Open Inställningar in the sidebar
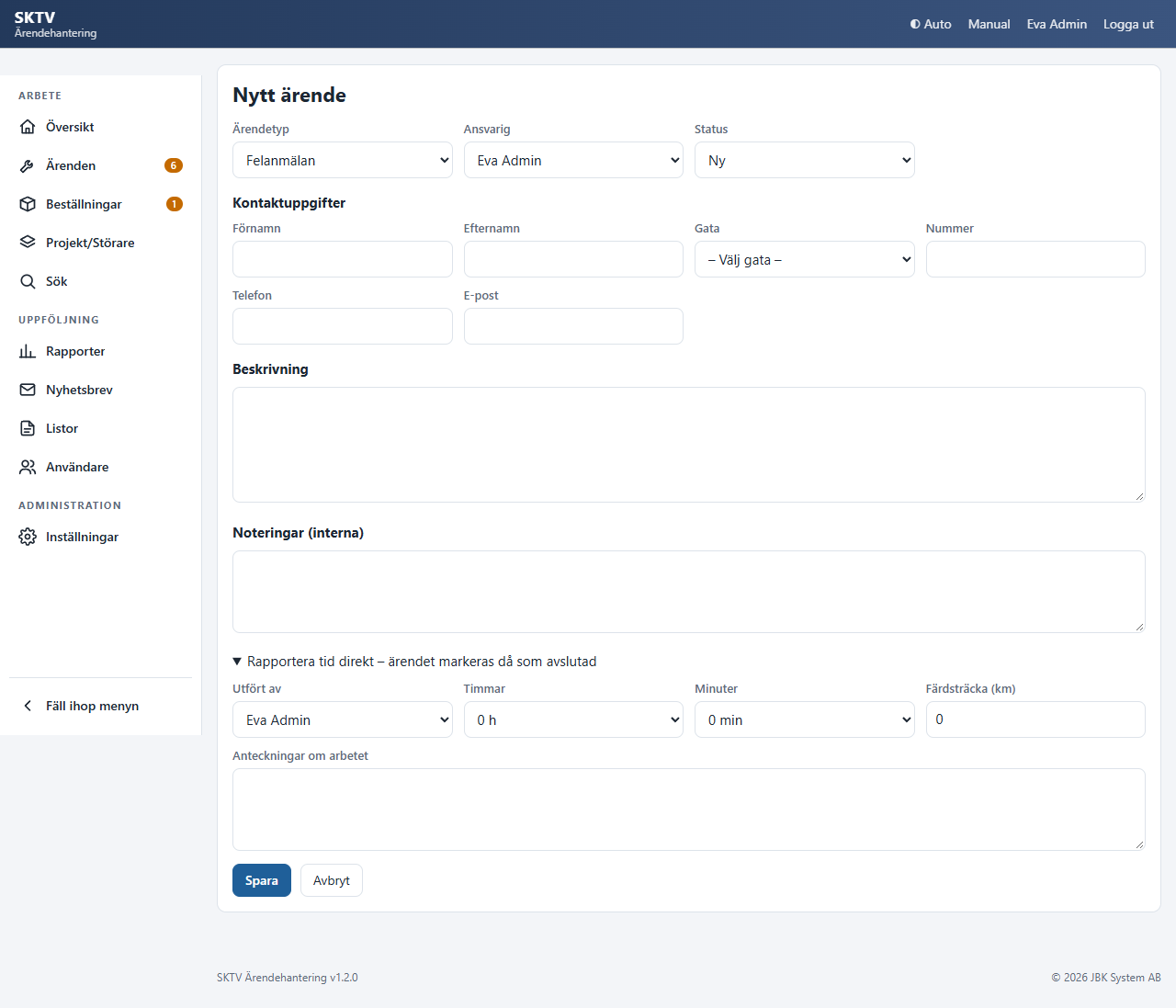This screenshot has height=1008, width=1176. (101, 537)
